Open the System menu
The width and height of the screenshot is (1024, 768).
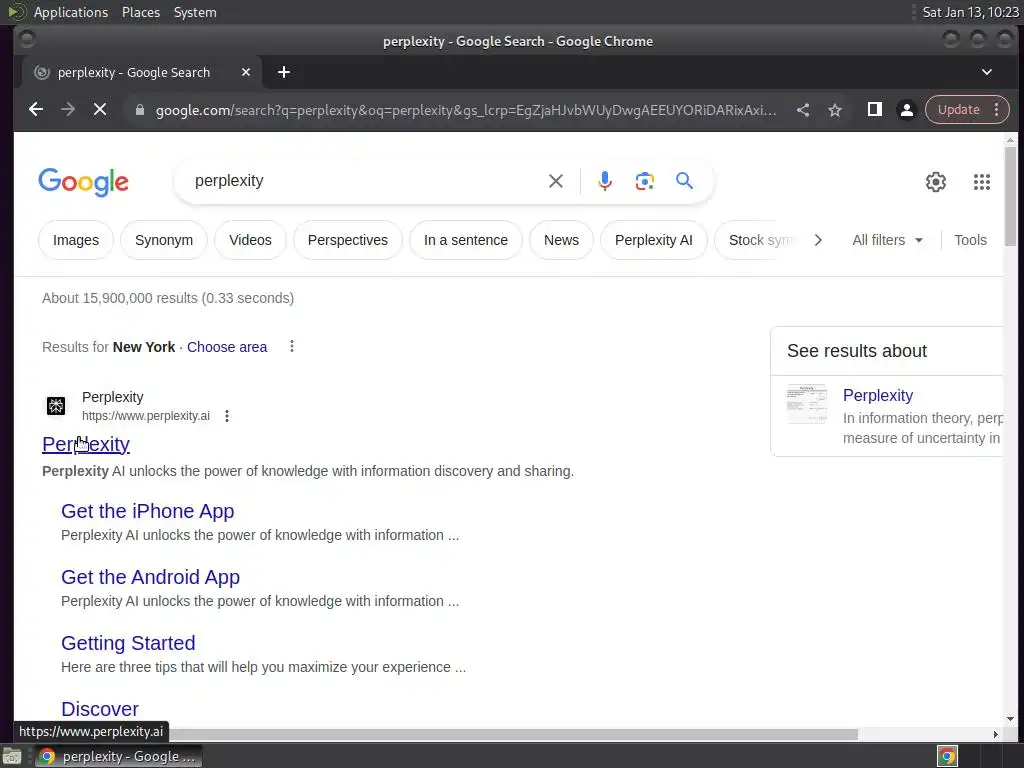(195, 12)
